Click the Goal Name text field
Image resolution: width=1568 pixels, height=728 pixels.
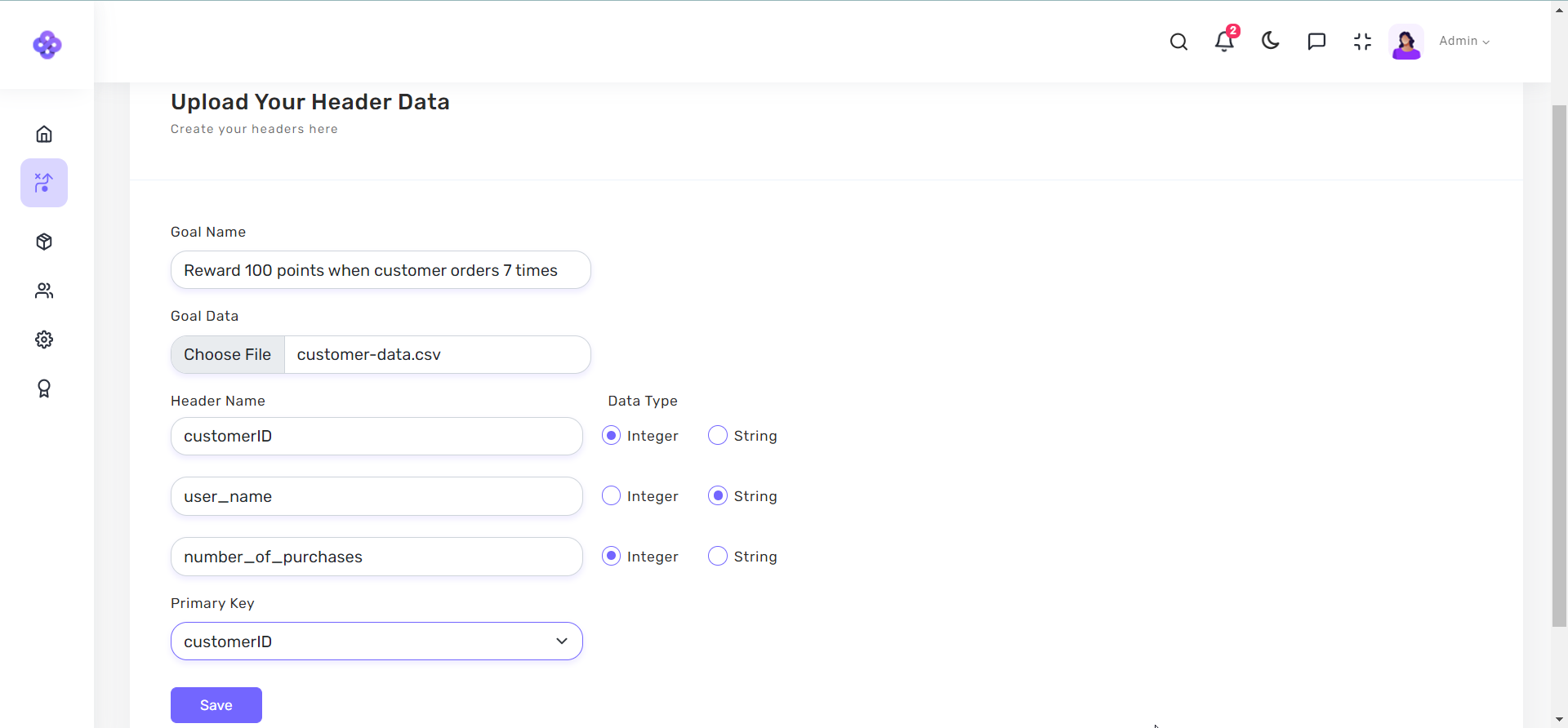pyautogui.click(x=381, y=270)
